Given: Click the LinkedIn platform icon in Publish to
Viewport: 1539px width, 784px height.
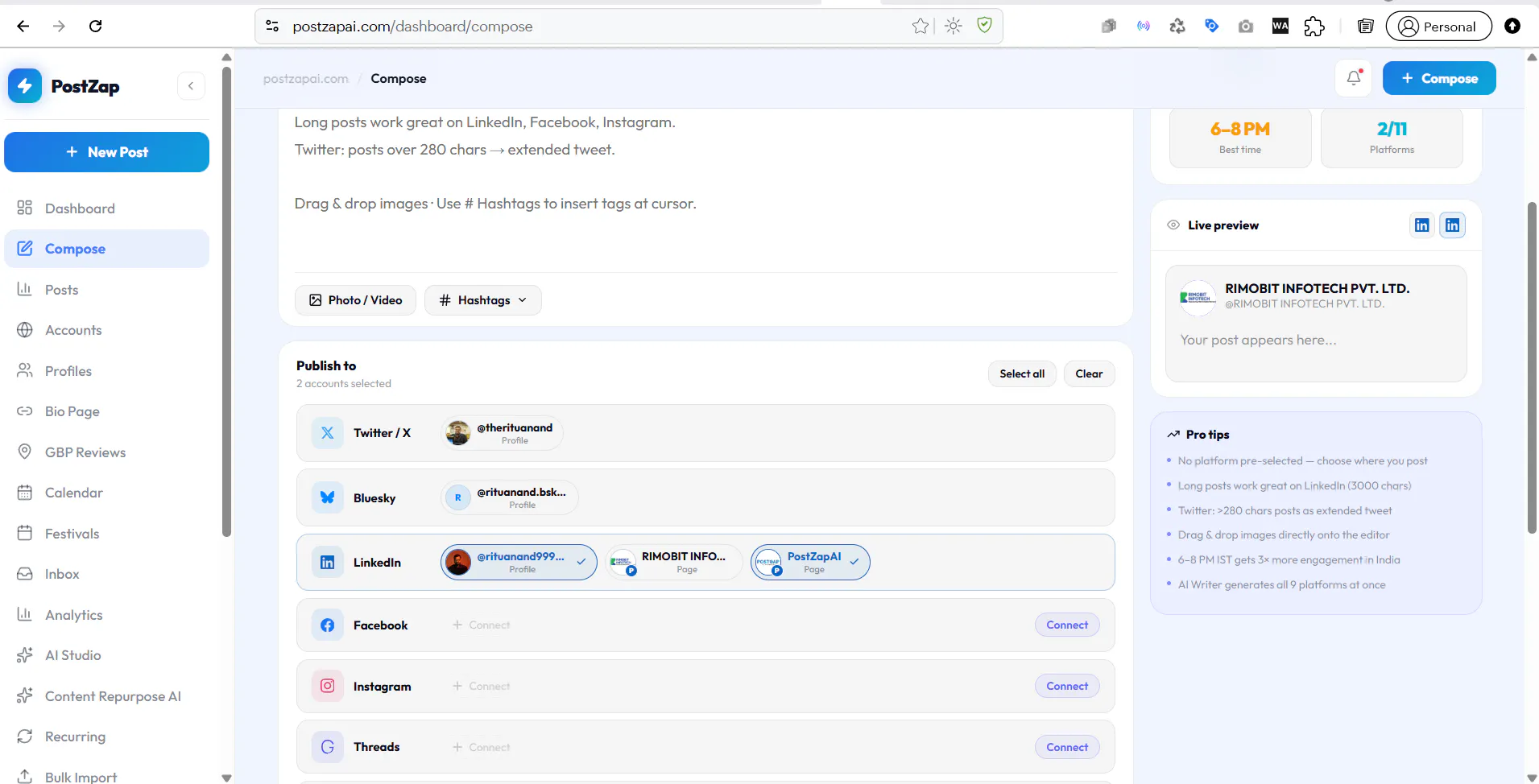Looking at the screenshot, I should point(328,562).
